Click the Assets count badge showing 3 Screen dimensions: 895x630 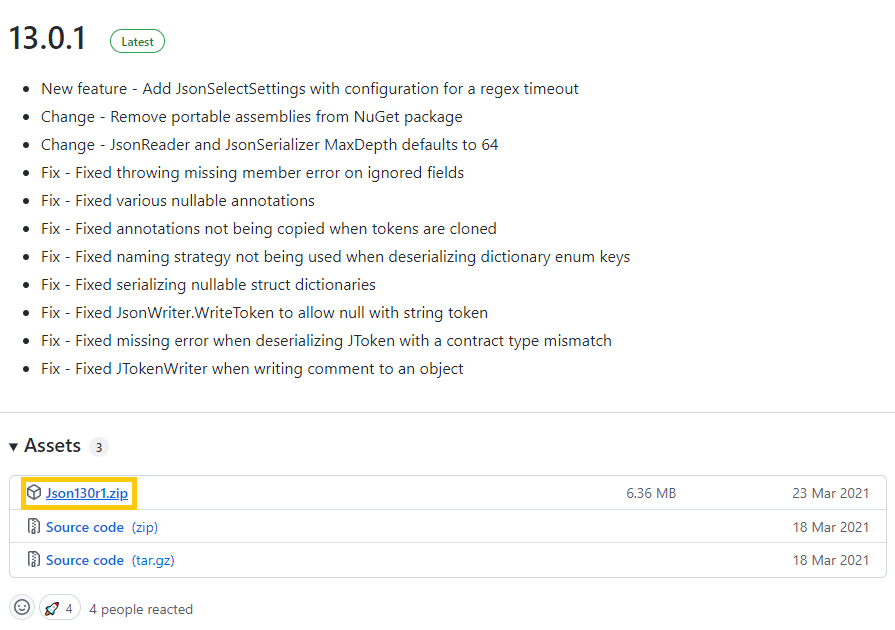click(x=99, y=447)
